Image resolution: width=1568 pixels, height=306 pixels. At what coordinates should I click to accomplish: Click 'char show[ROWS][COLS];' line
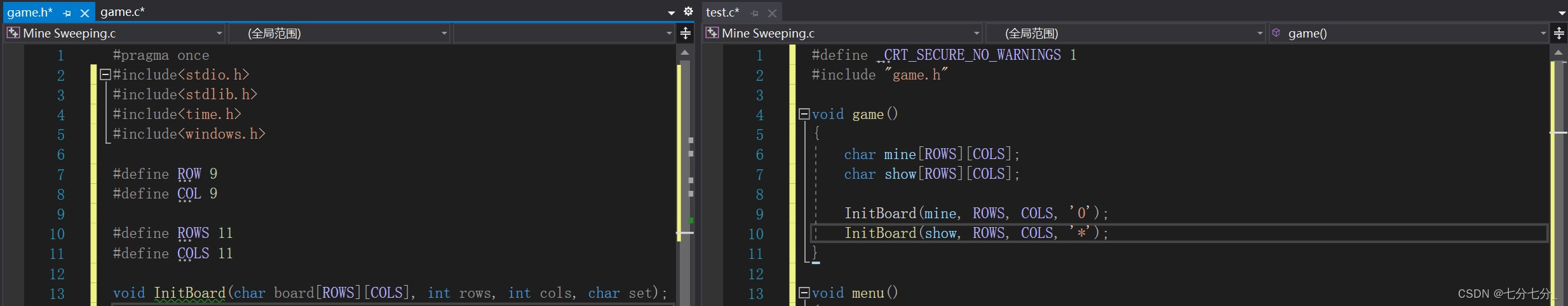(932, 174)
